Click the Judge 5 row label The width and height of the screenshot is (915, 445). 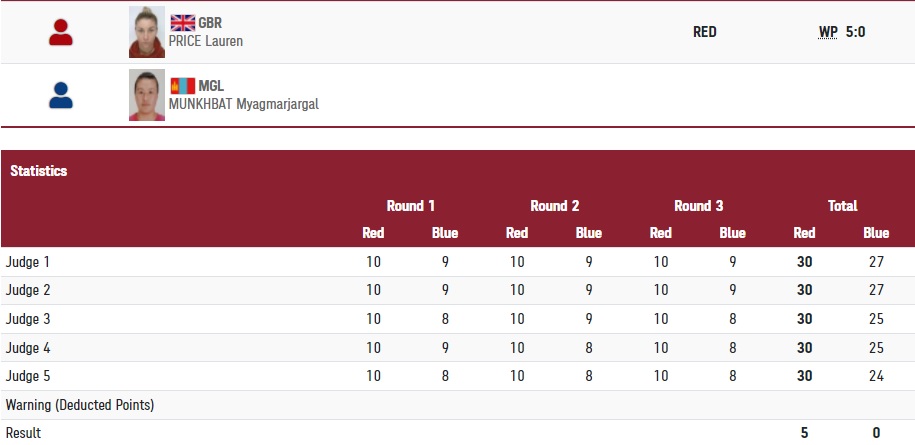(28, 376)
